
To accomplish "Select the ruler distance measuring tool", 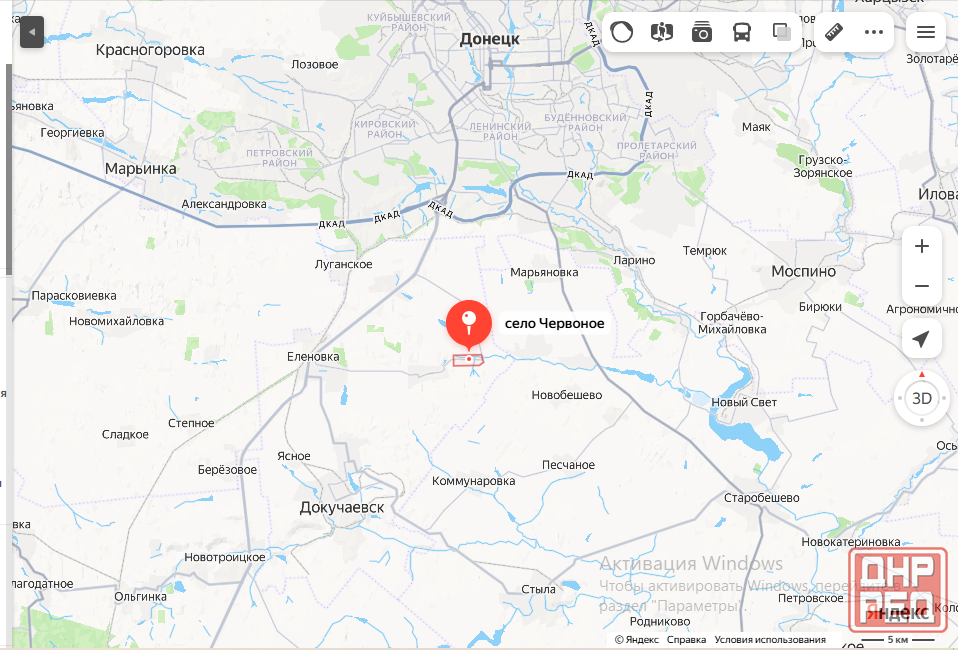I will pyautogui.click(x=834, y=32).
